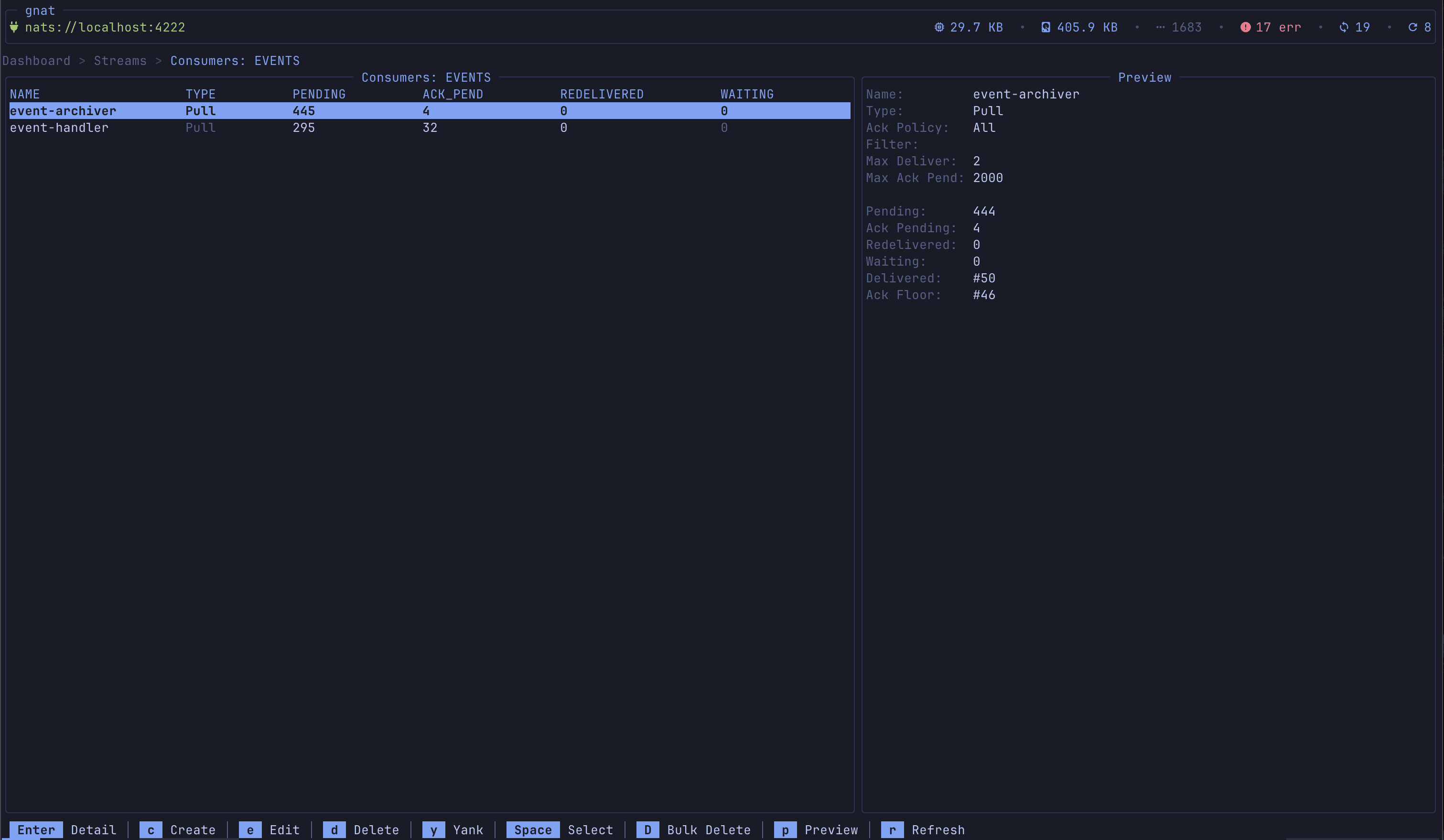This screenshot has height=840, width=1444.
Task: Click the 'd' Delete shortcut button
Action: [334, 829]
